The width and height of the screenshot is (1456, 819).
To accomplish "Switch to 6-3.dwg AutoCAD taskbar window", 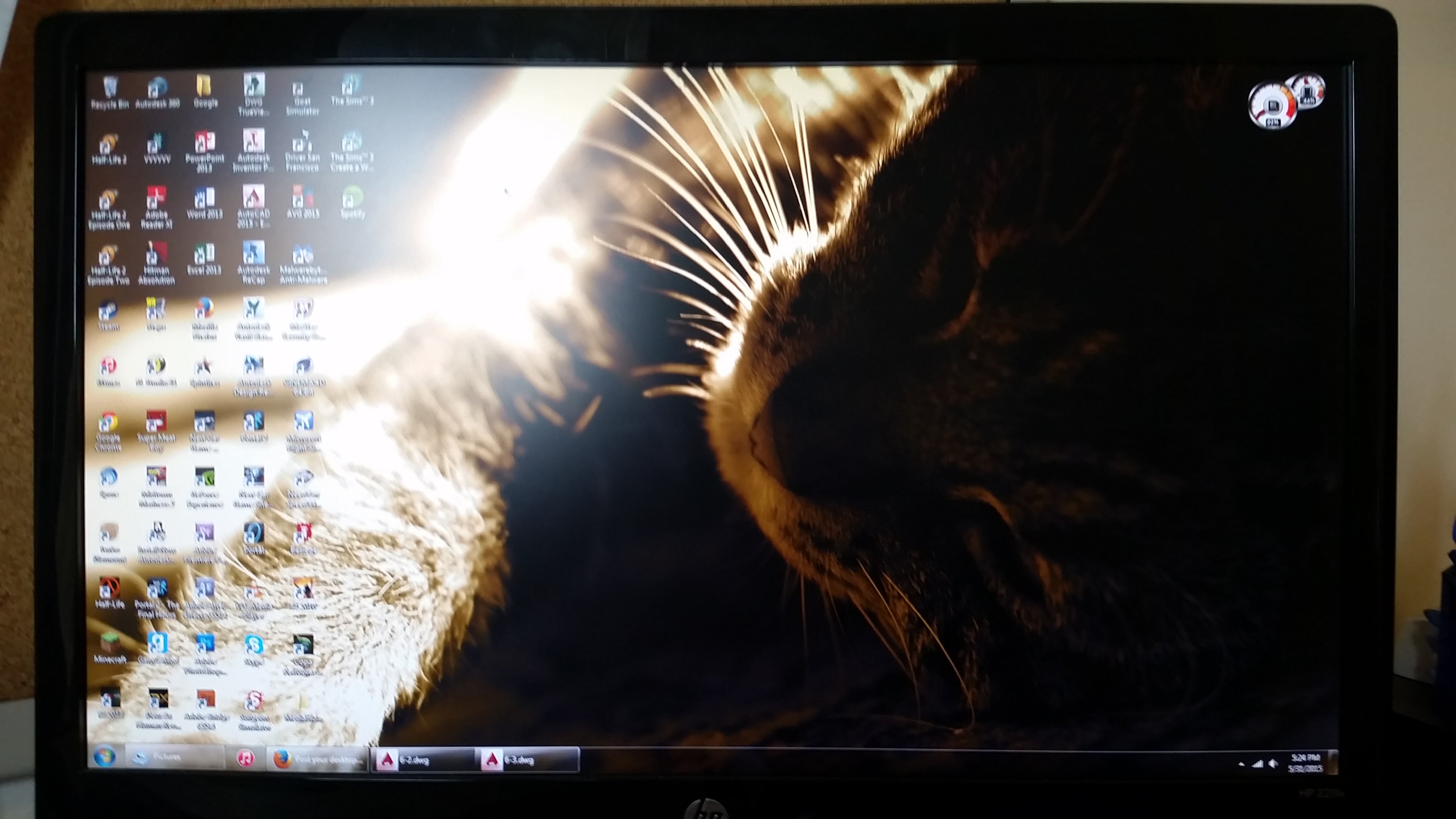I will click(528, 760).
